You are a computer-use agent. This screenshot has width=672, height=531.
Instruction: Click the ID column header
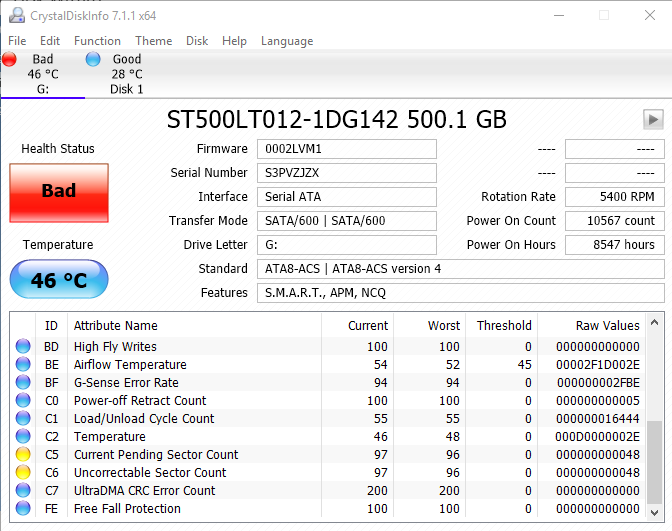point(51,326)
